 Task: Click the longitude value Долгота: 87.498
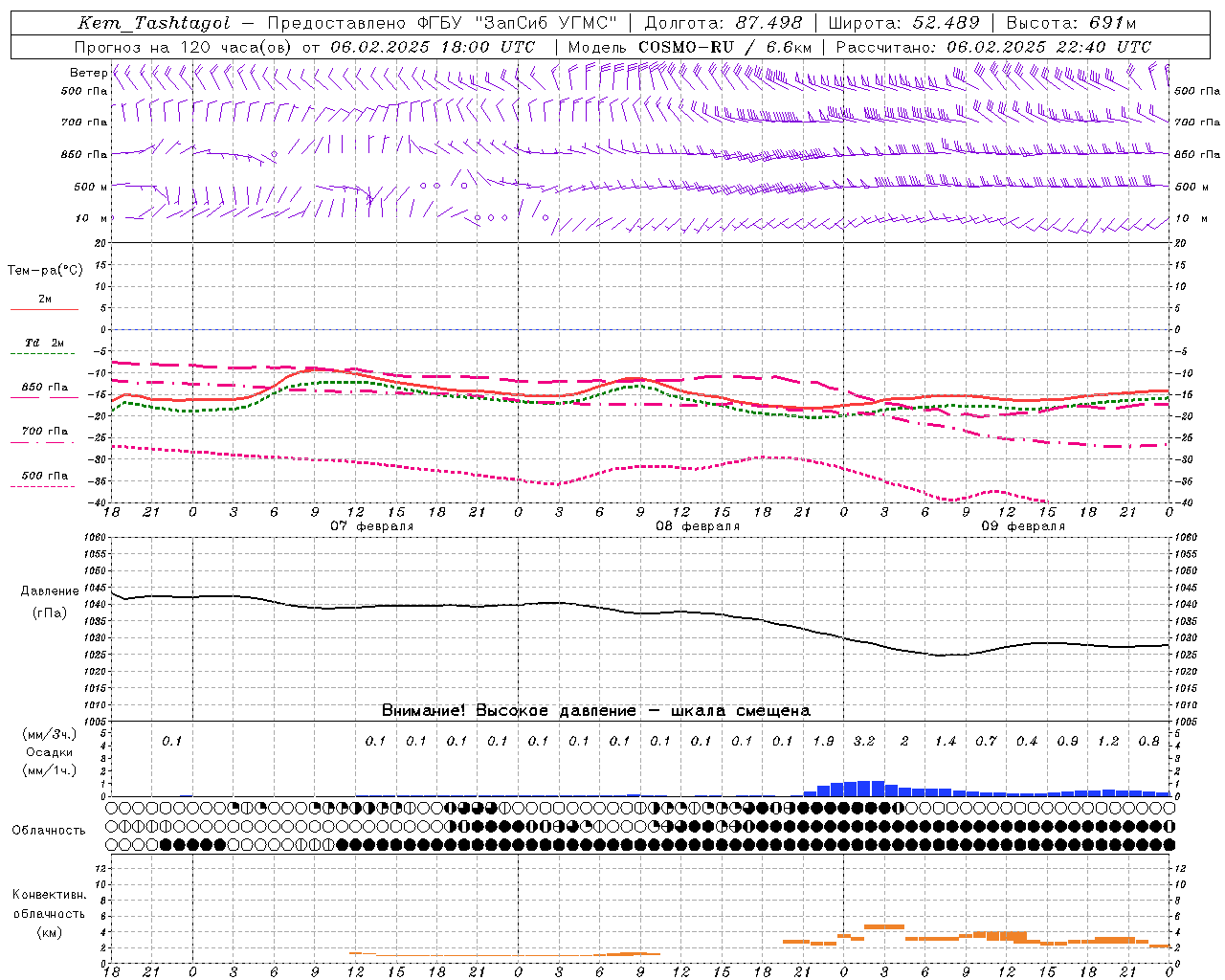[x=724, y=23]
